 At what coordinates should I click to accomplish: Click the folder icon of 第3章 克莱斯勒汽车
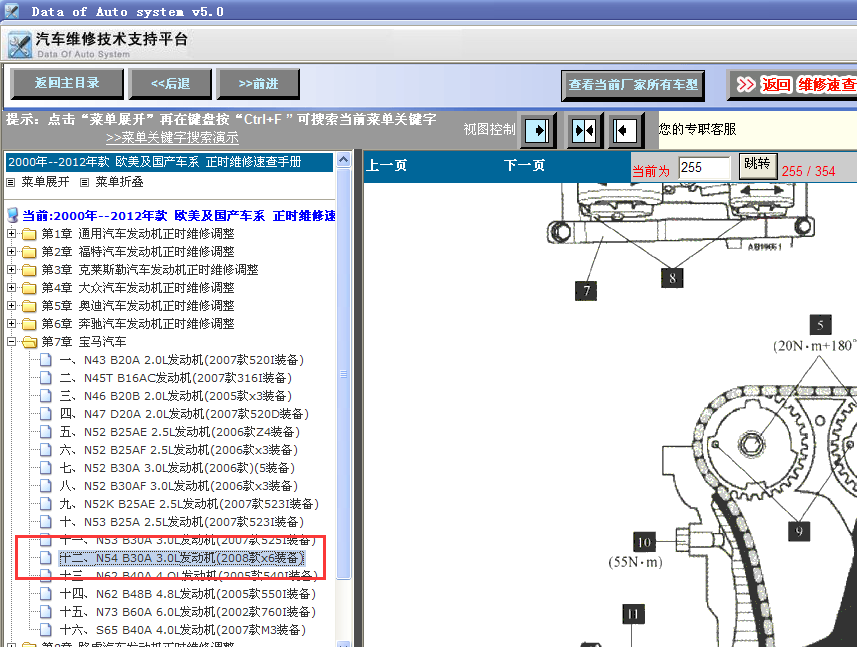click(x=29, y=270)
